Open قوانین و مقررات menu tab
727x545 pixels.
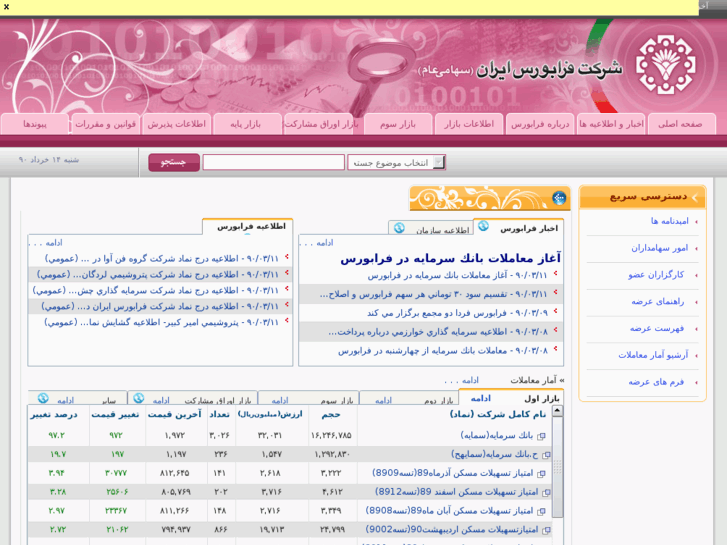coord(106,124)
